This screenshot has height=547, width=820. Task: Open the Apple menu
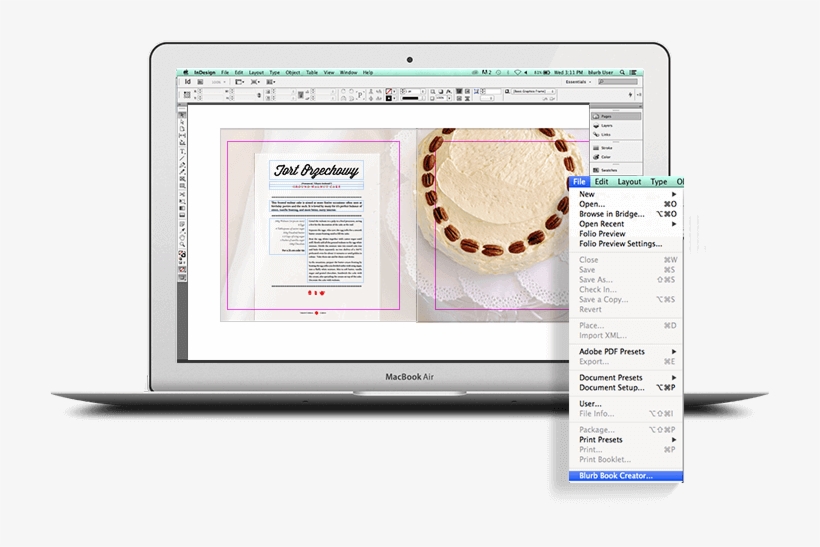coord(186,73)
